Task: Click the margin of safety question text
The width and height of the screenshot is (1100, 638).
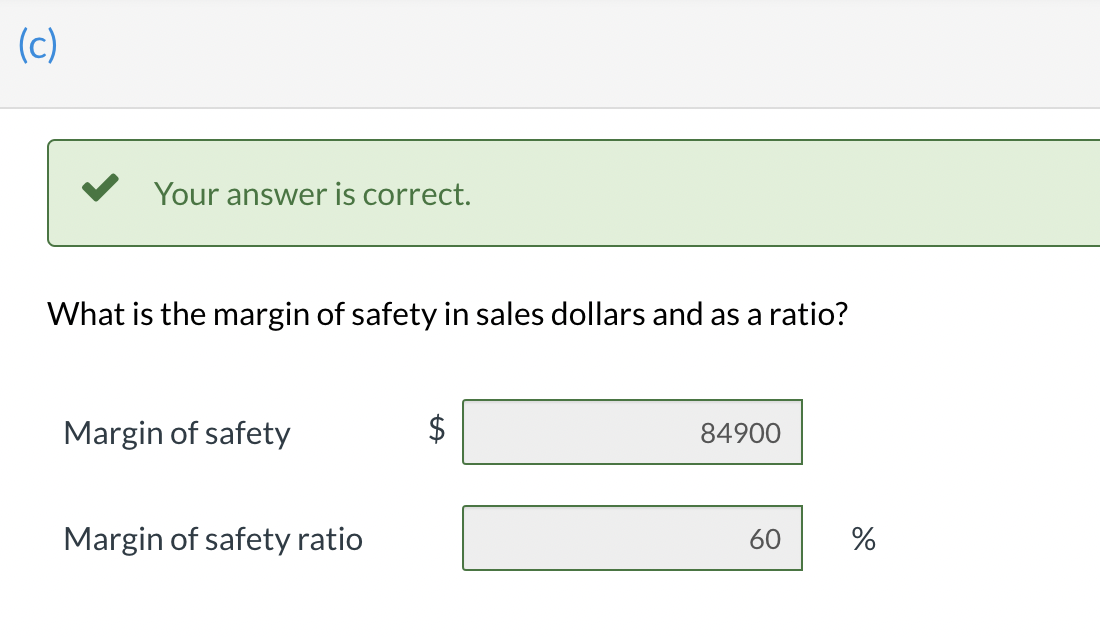Action: pyautogui.click(x=448, y=315)
